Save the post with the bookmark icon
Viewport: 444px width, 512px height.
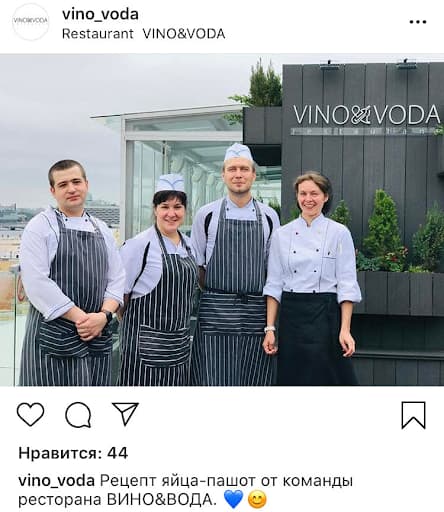tap(413, 415)
